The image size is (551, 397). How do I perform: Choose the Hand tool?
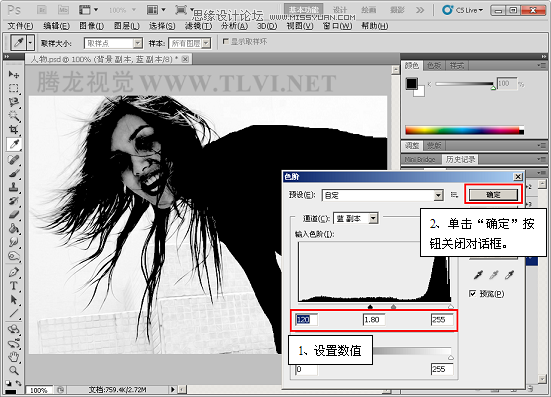14,357
